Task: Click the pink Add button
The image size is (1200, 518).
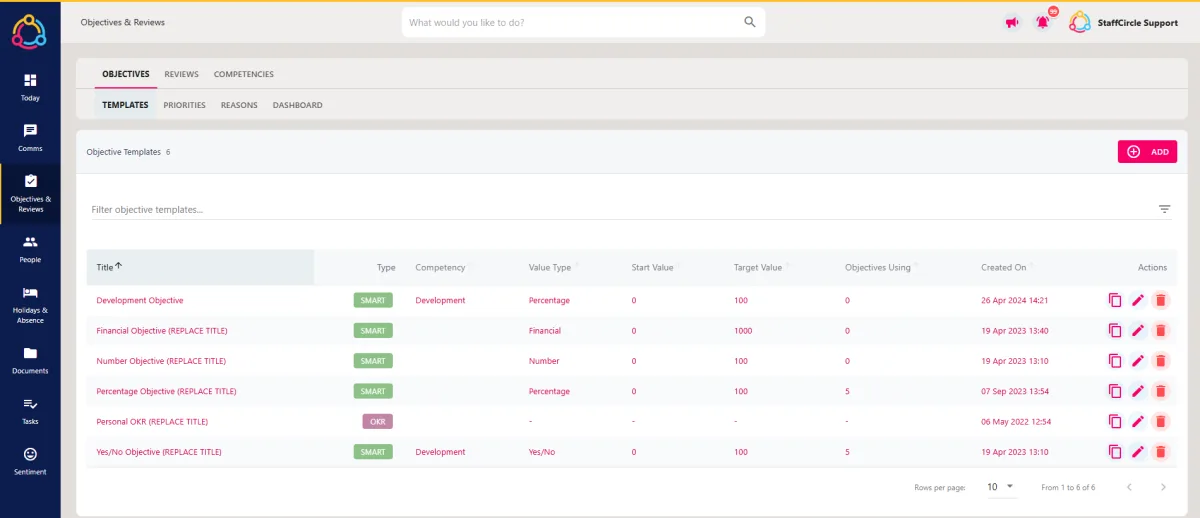Action: coord(1147,152)
